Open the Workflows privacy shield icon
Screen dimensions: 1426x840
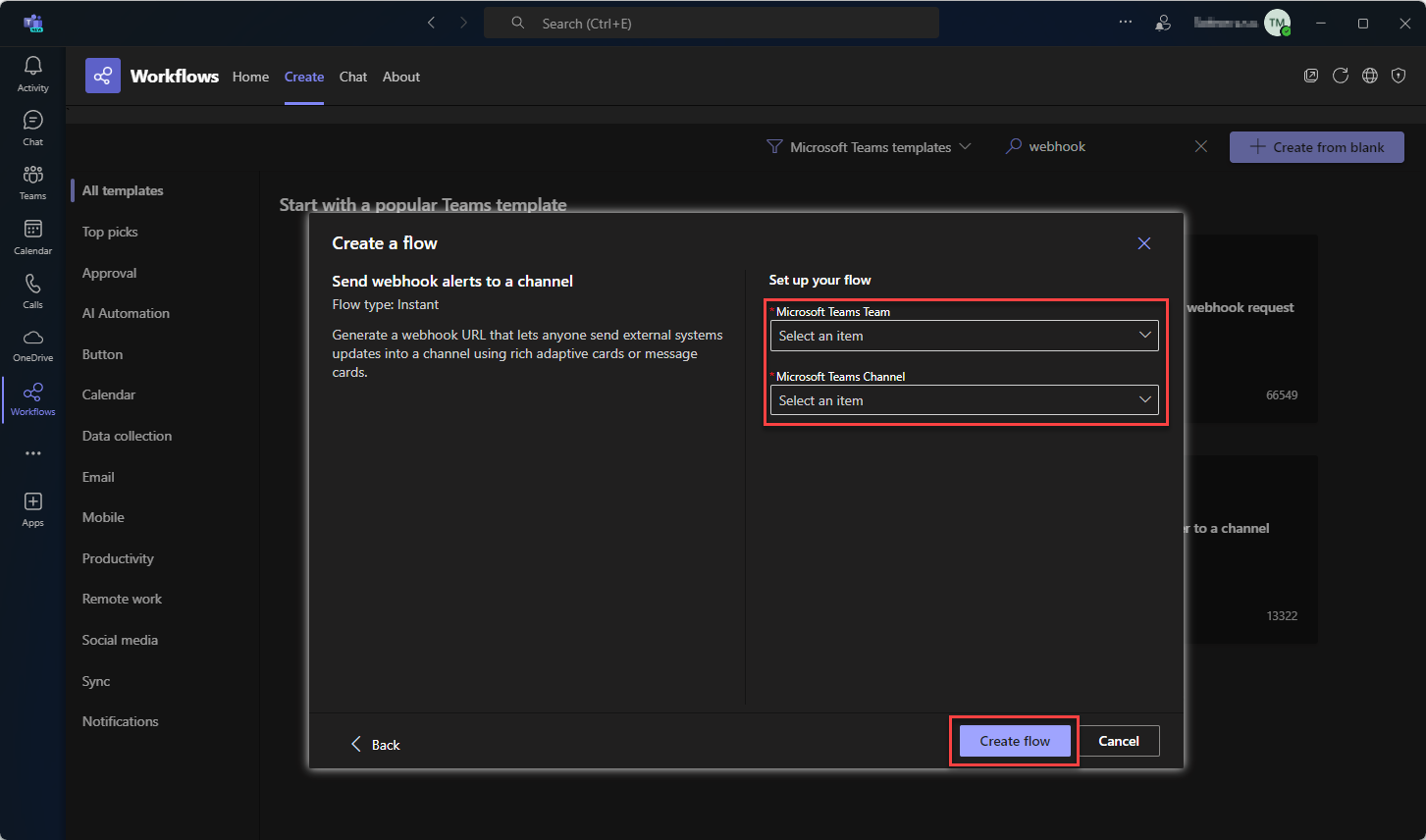1399,76
